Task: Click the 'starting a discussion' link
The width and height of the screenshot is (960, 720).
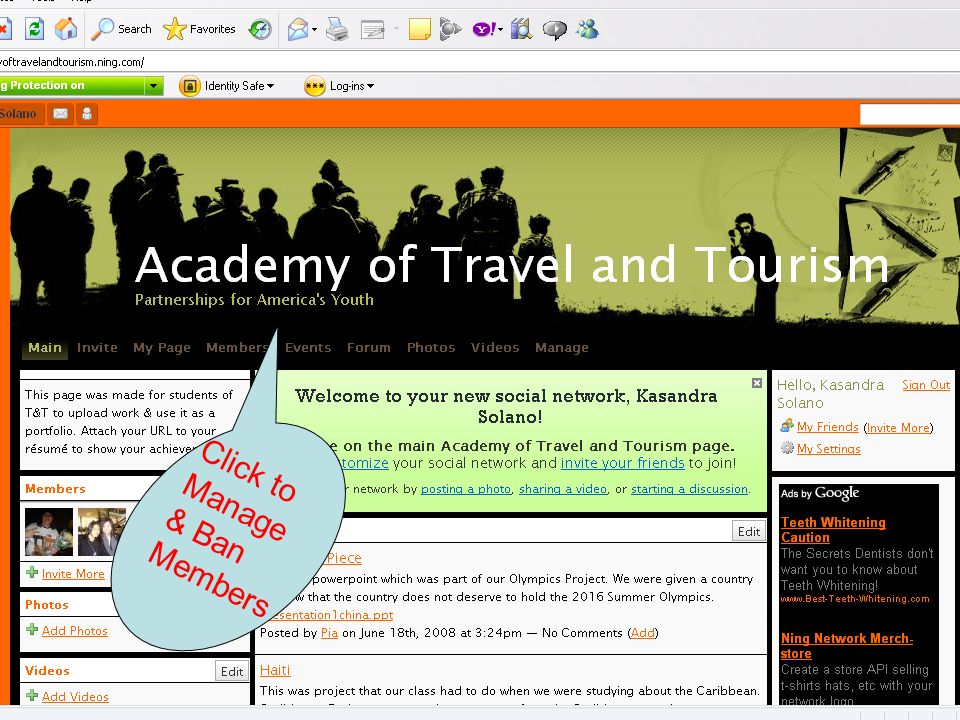Action: tap(689, 489)
